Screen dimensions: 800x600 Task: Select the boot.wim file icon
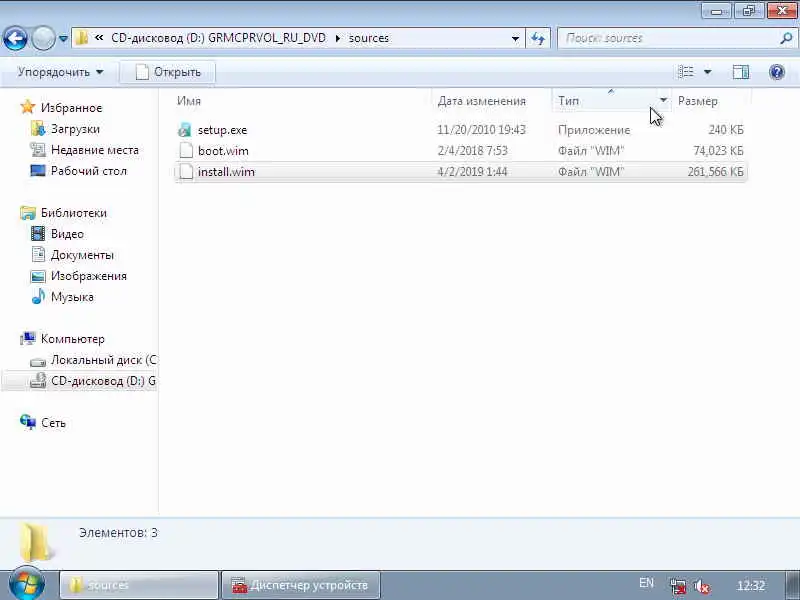(x=186, y=151)
